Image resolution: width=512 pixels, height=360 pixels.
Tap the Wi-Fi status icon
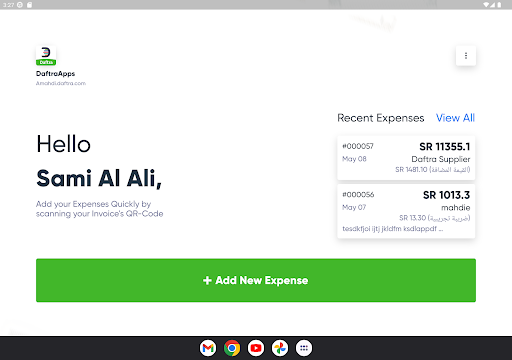(486, 5)
